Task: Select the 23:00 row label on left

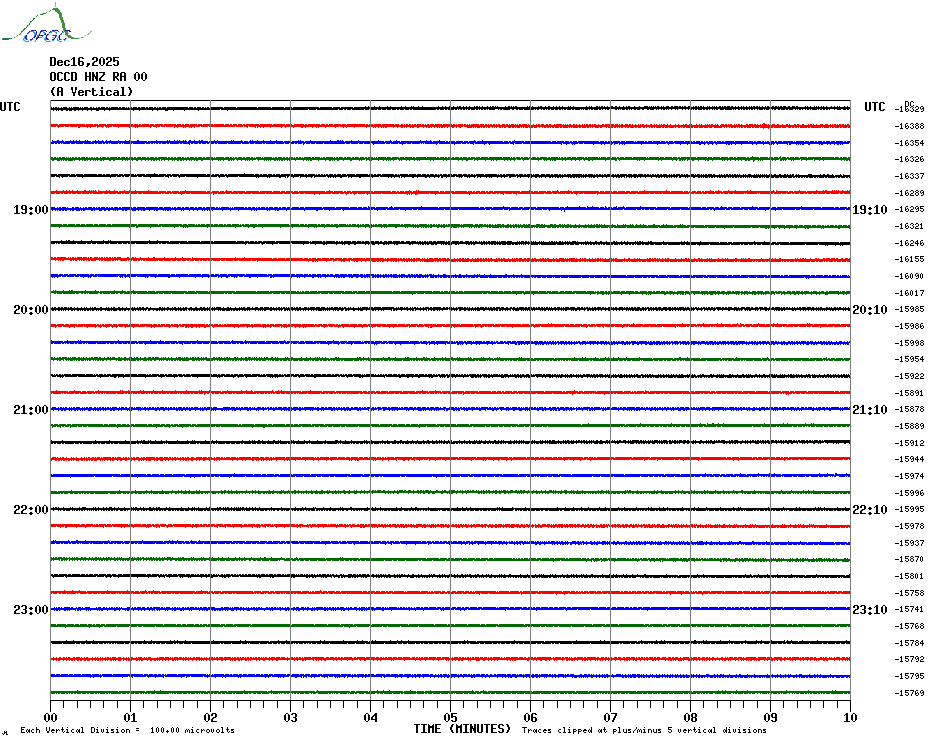Action: 30,610
